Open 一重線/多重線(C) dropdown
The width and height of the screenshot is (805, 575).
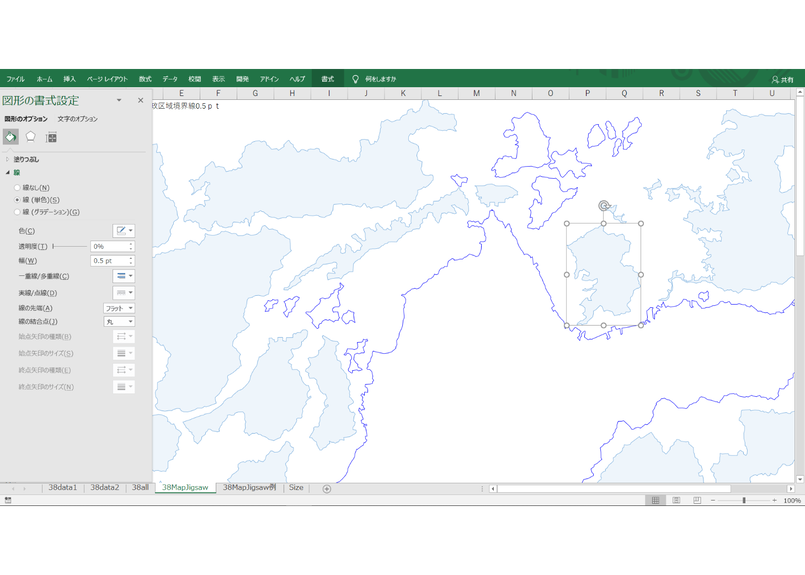124,276
